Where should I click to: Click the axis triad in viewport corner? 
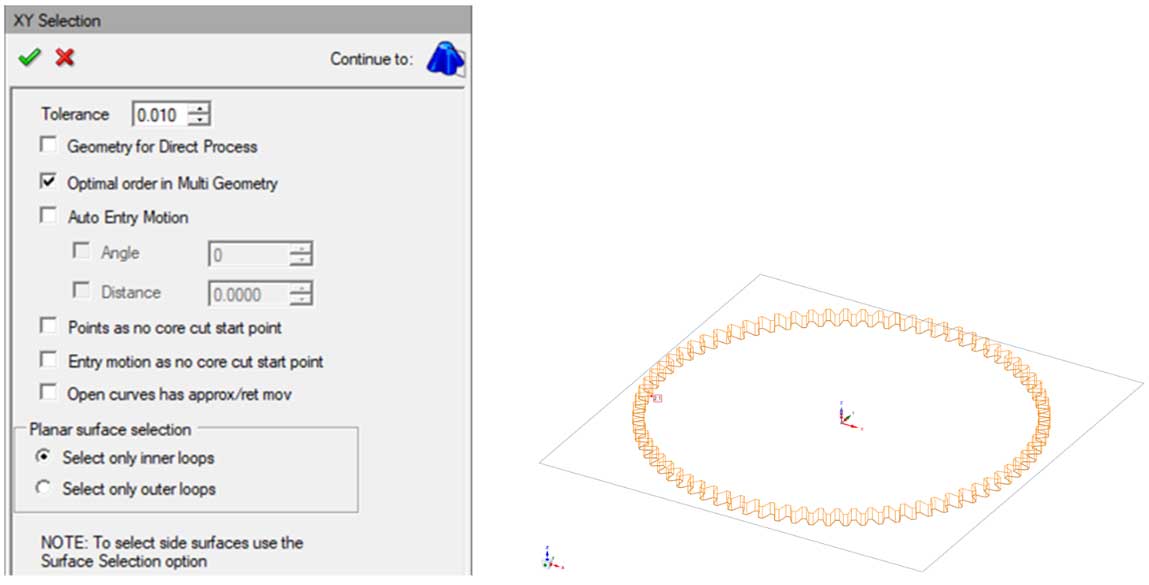click(x=547, y=558)
